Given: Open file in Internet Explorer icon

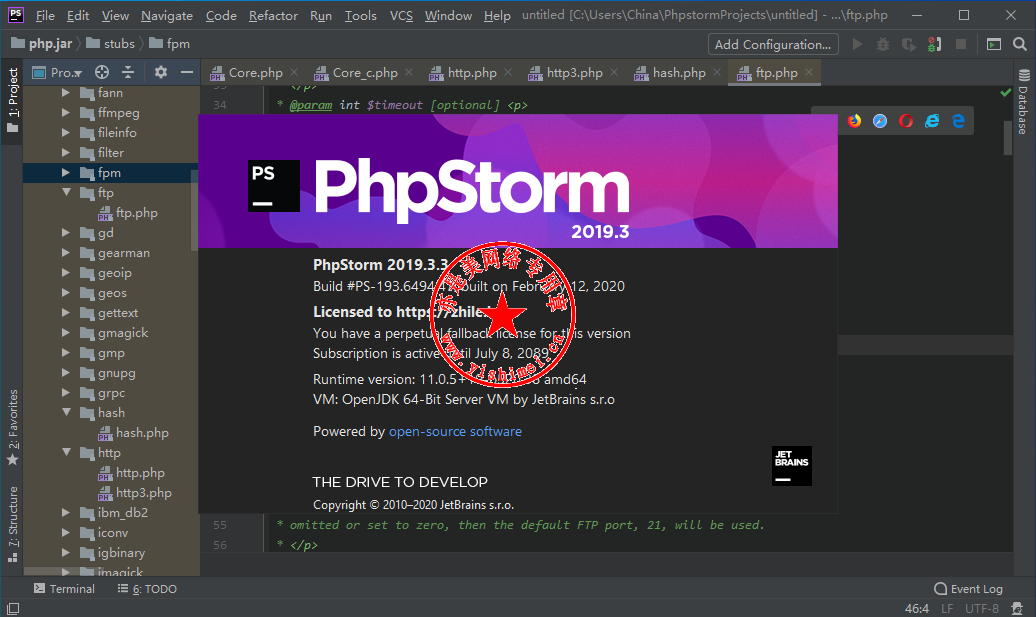Looking at the screenshot, I should (x=932, y=121).
